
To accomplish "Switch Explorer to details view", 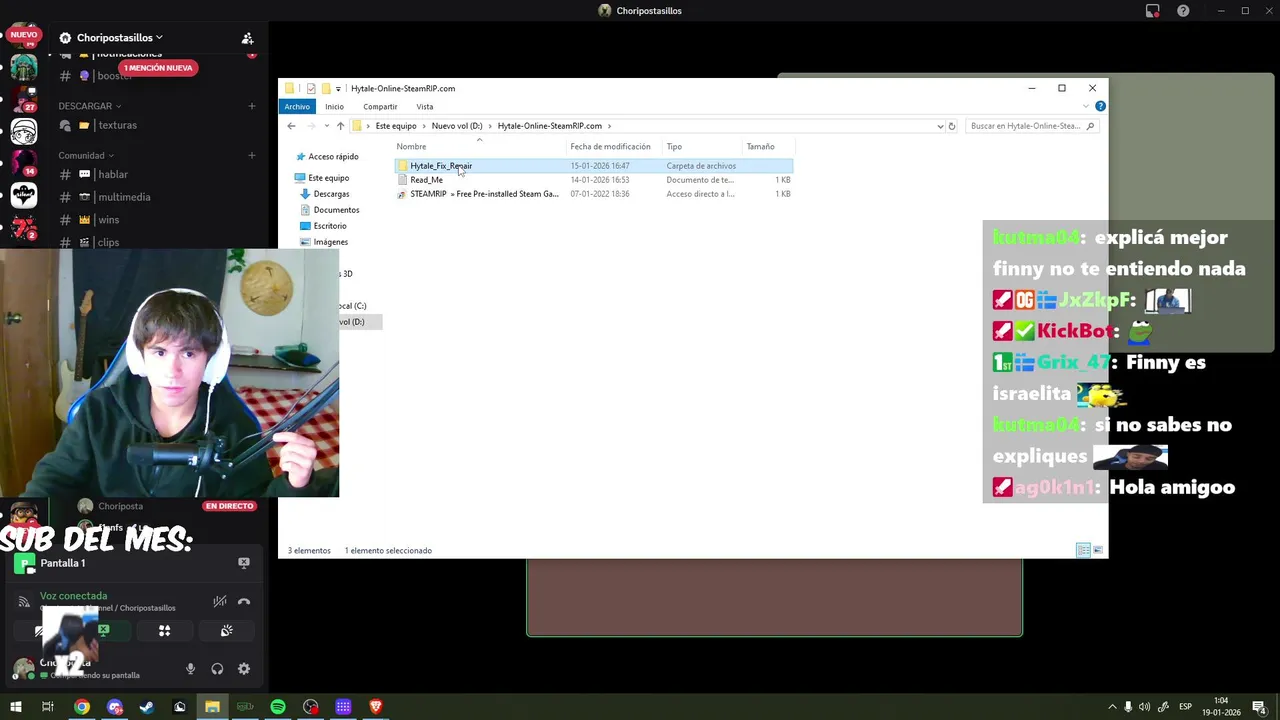I will click(x=1083, y=551).
